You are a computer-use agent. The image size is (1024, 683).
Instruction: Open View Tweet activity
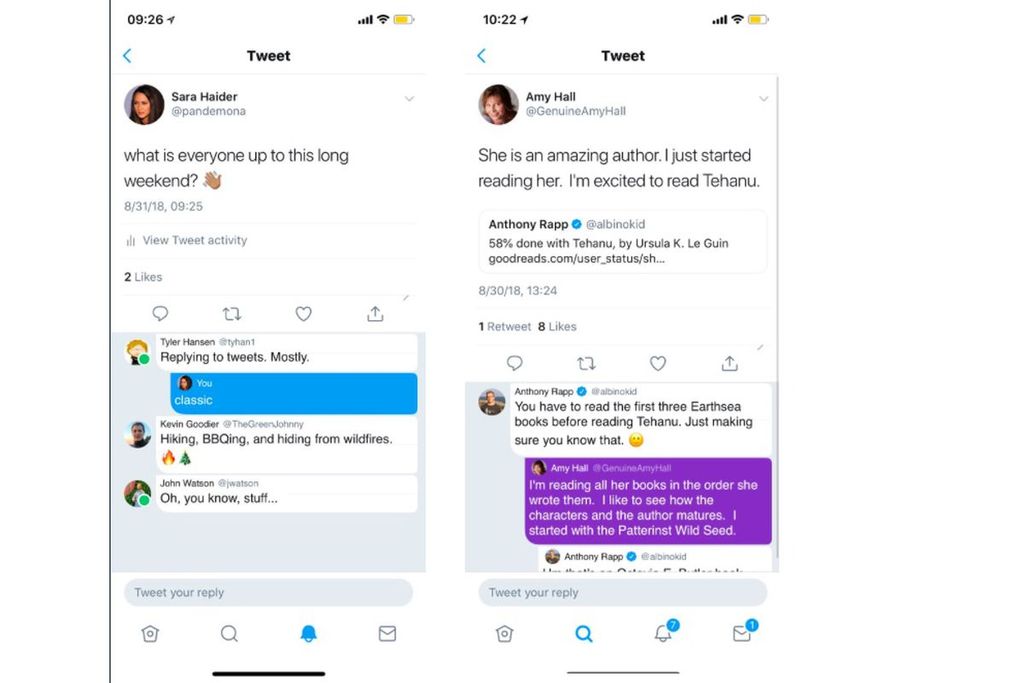tap(194, 240)
